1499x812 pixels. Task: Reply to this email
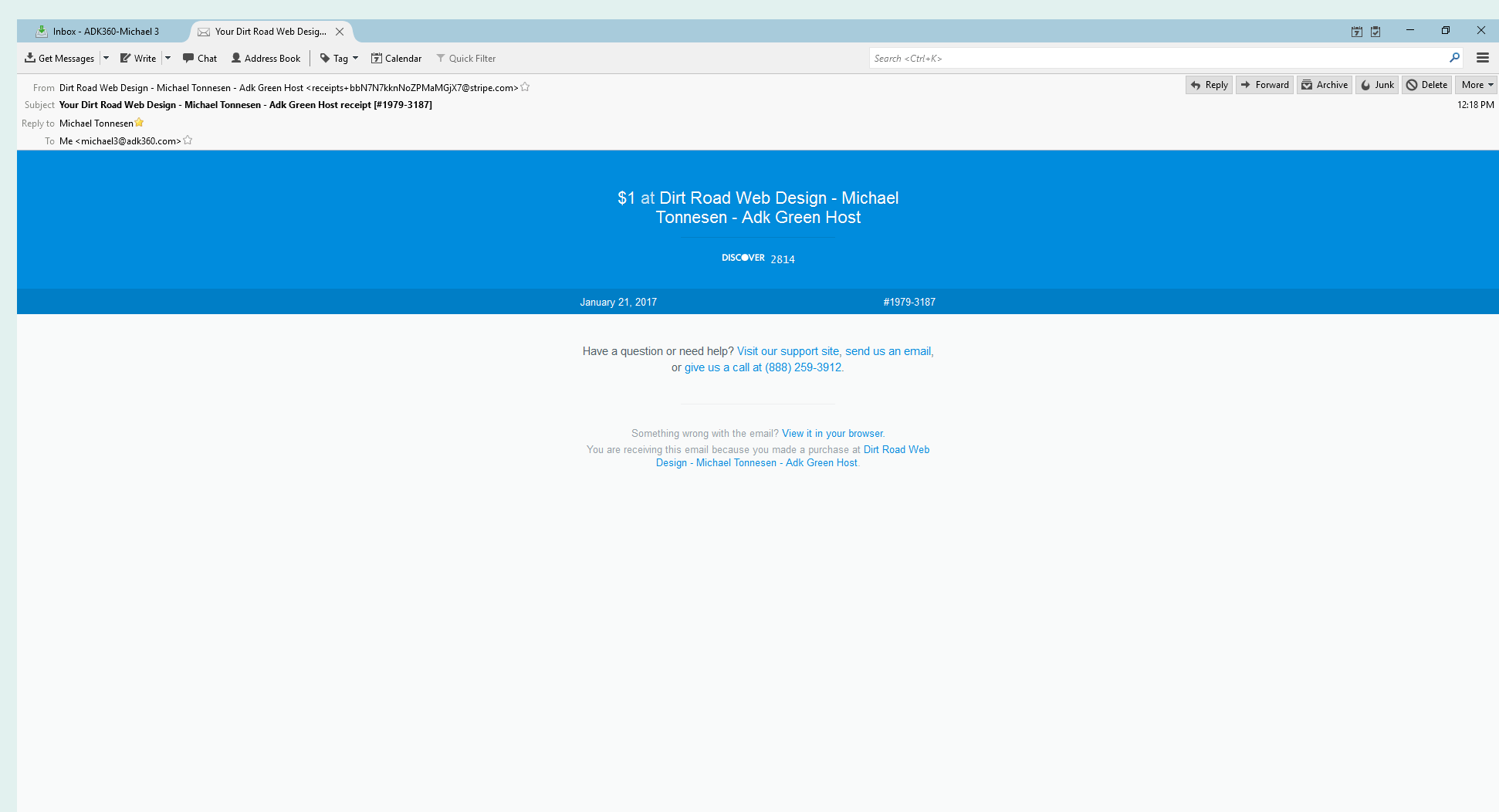tap(1209, 85)
